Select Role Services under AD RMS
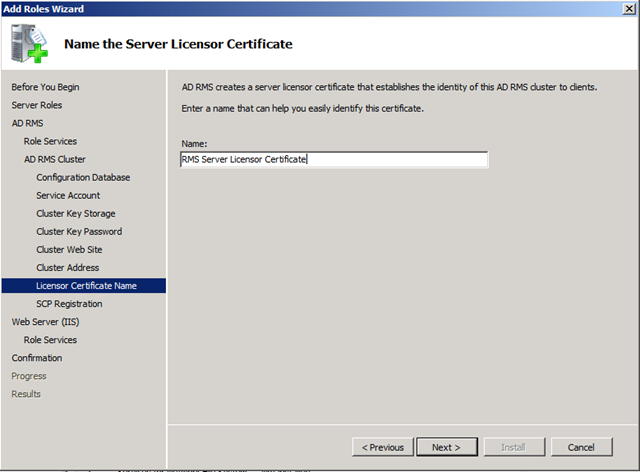This screenshot has width=640, height=472. 50,141
